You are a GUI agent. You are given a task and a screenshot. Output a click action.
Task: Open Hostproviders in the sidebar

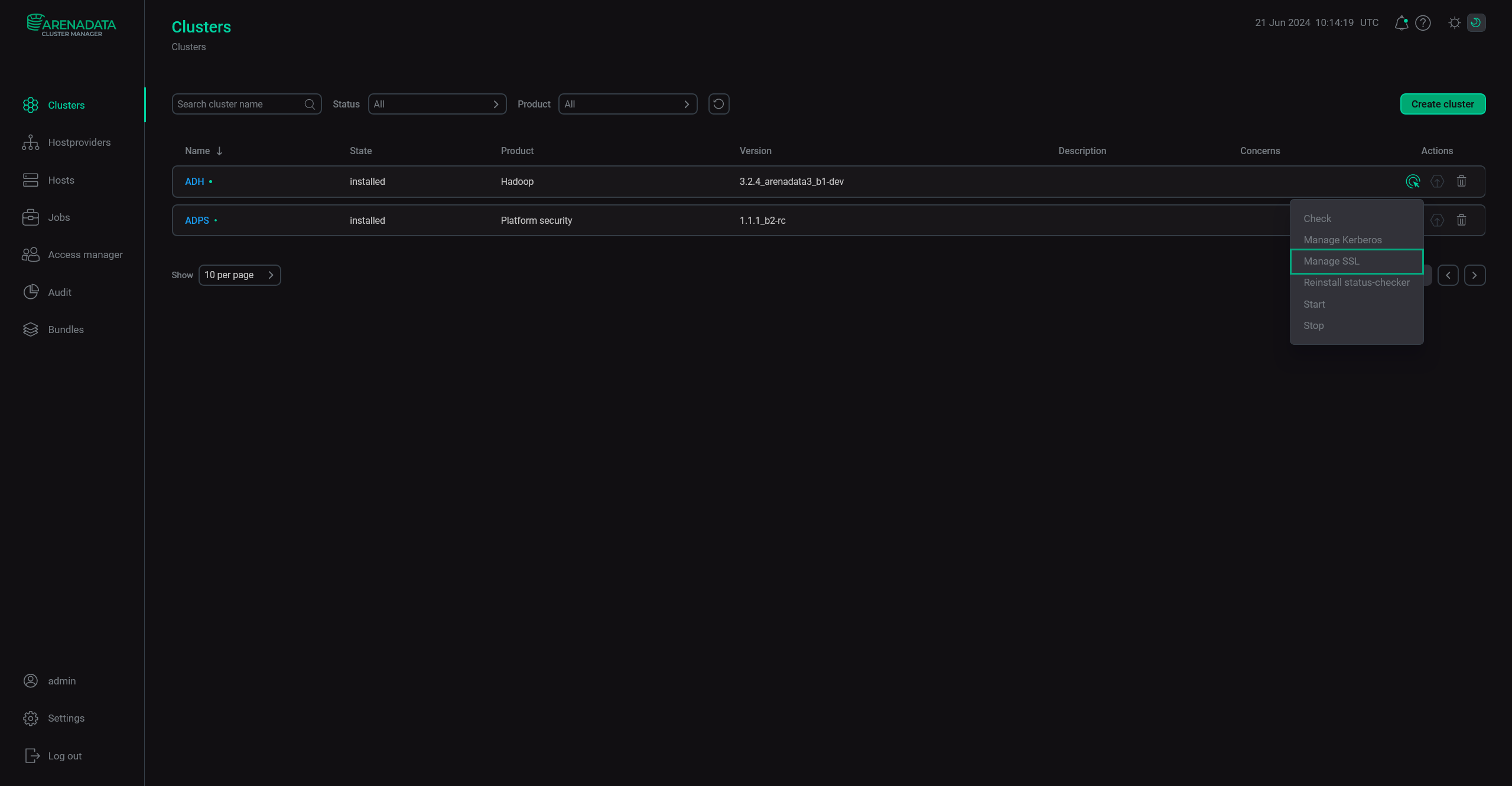[x=79, y=142]
